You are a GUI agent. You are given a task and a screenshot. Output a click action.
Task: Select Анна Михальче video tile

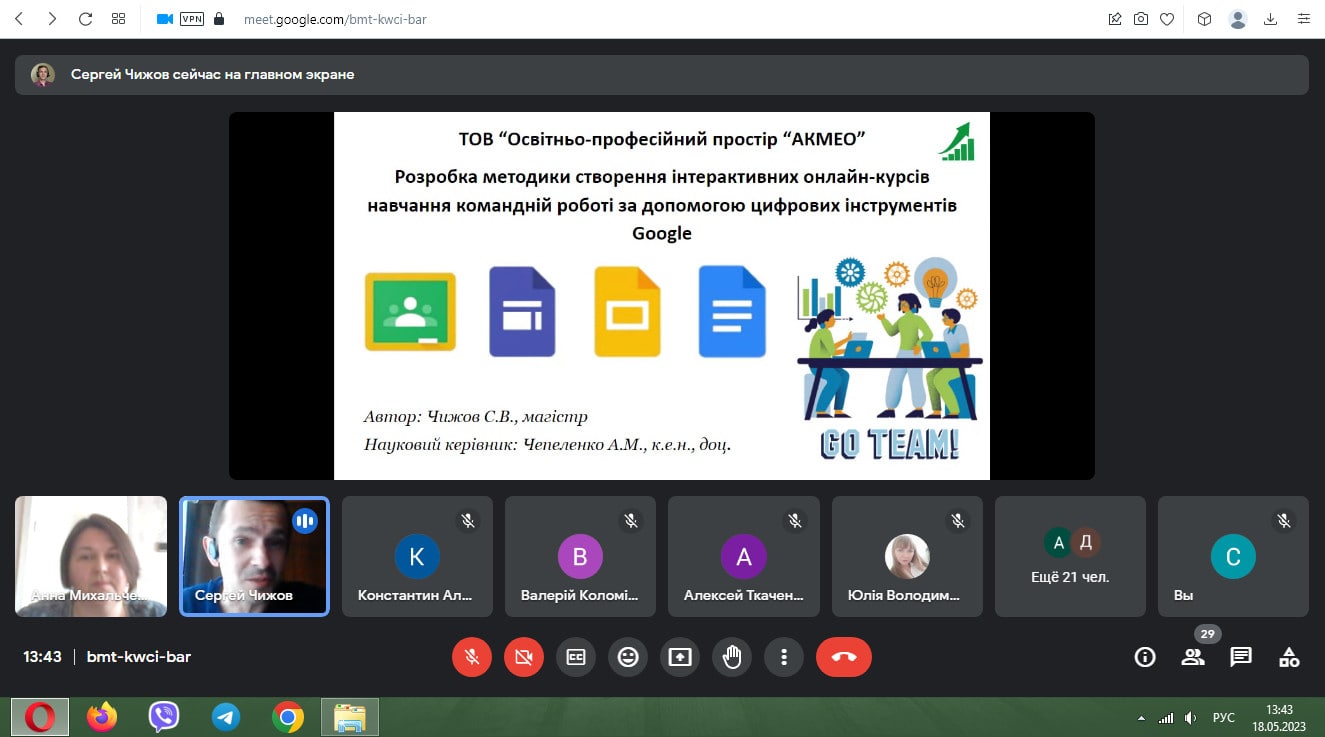(x=91, y=556)
